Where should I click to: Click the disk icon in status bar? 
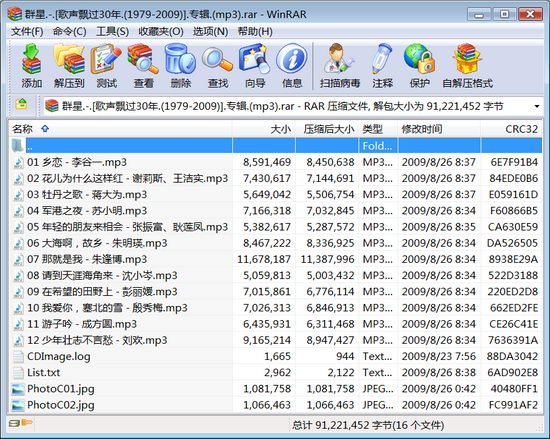click(14, 424)
